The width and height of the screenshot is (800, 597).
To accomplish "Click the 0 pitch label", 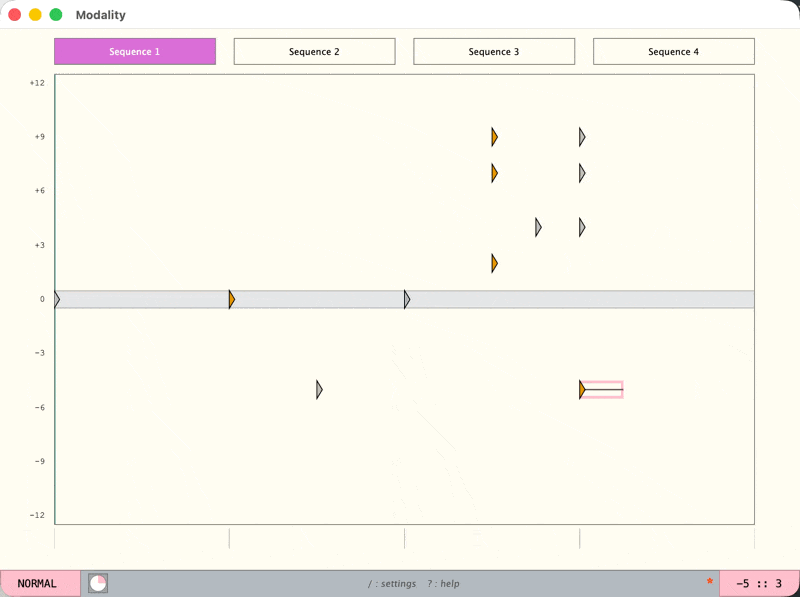I will tap(42, 300).
